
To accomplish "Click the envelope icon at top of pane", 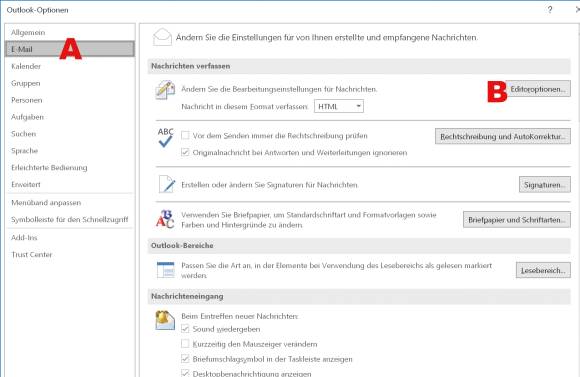I will tap(162, 37).
